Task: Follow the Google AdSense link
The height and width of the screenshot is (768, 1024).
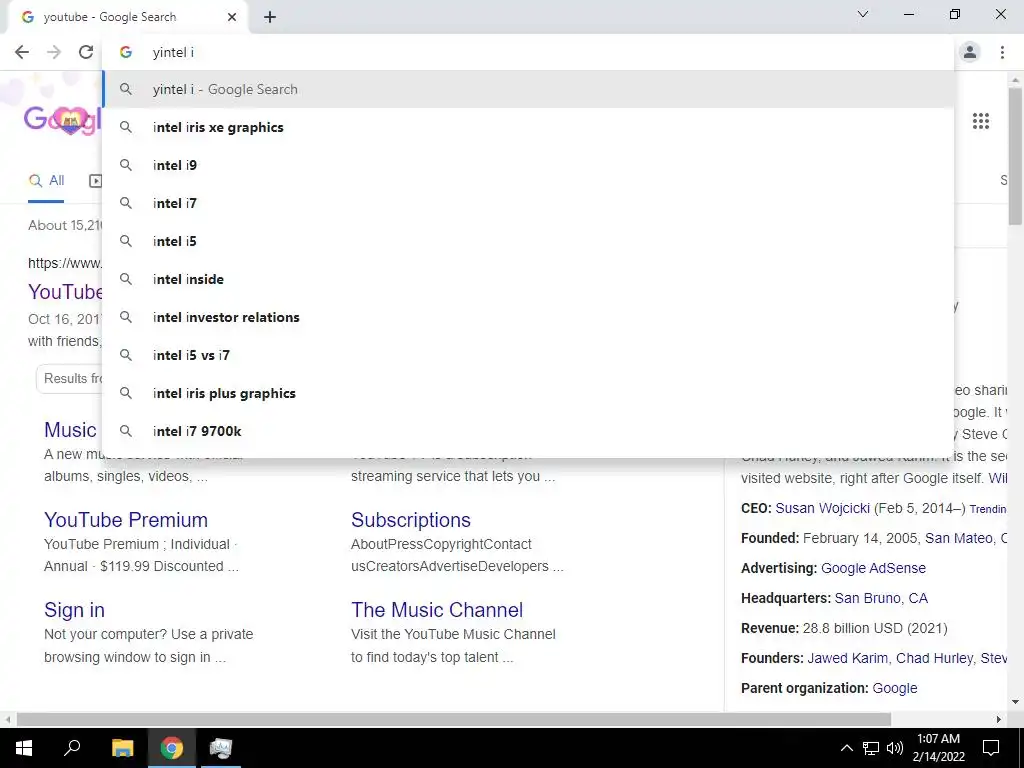Action: tap(873, 568)
